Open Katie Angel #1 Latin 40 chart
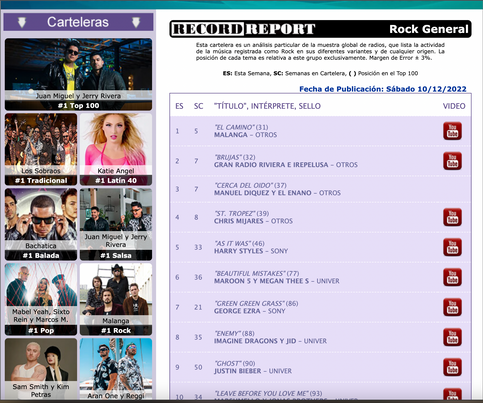Image resolution: width=483 pixels, height=403 pixels. [x=116, y=149]
